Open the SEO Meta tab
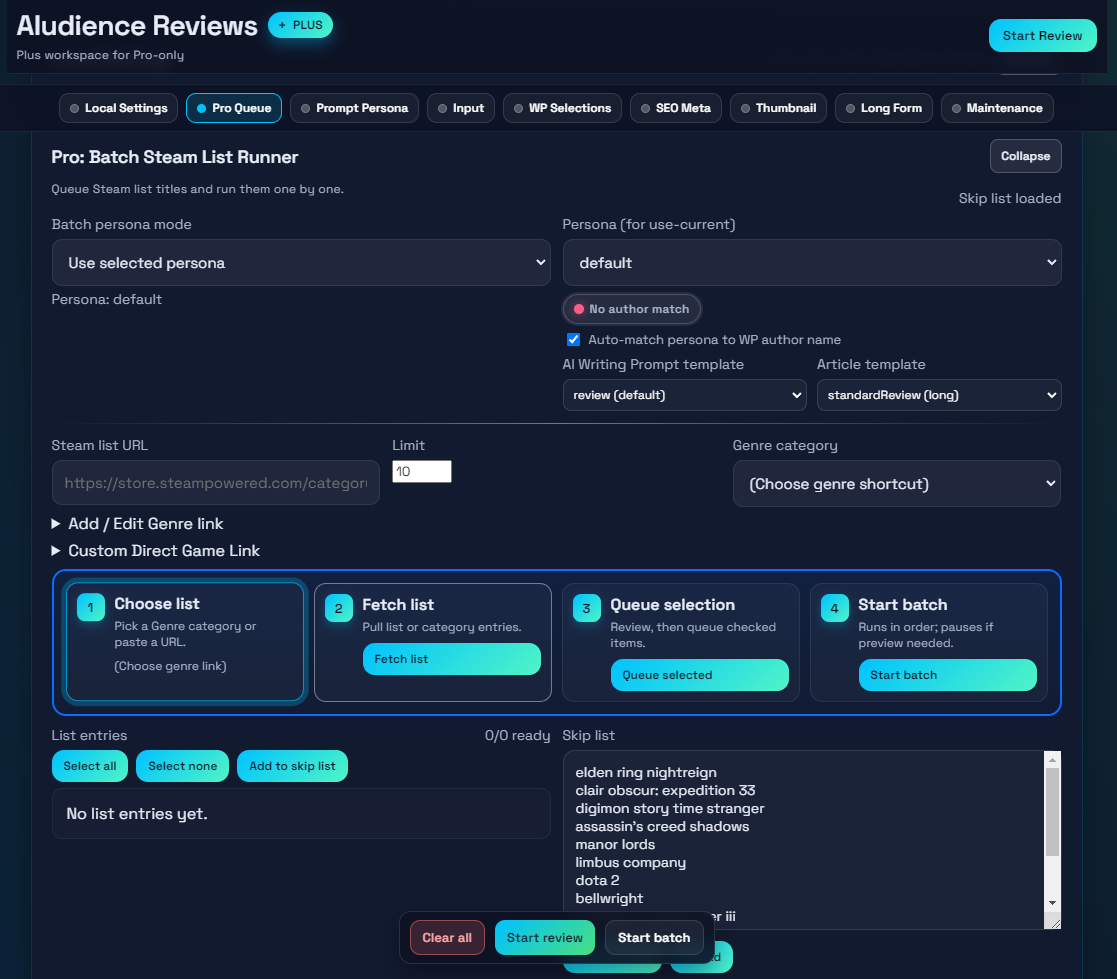This screenshot has height=979, width=1117. (675, 108)
